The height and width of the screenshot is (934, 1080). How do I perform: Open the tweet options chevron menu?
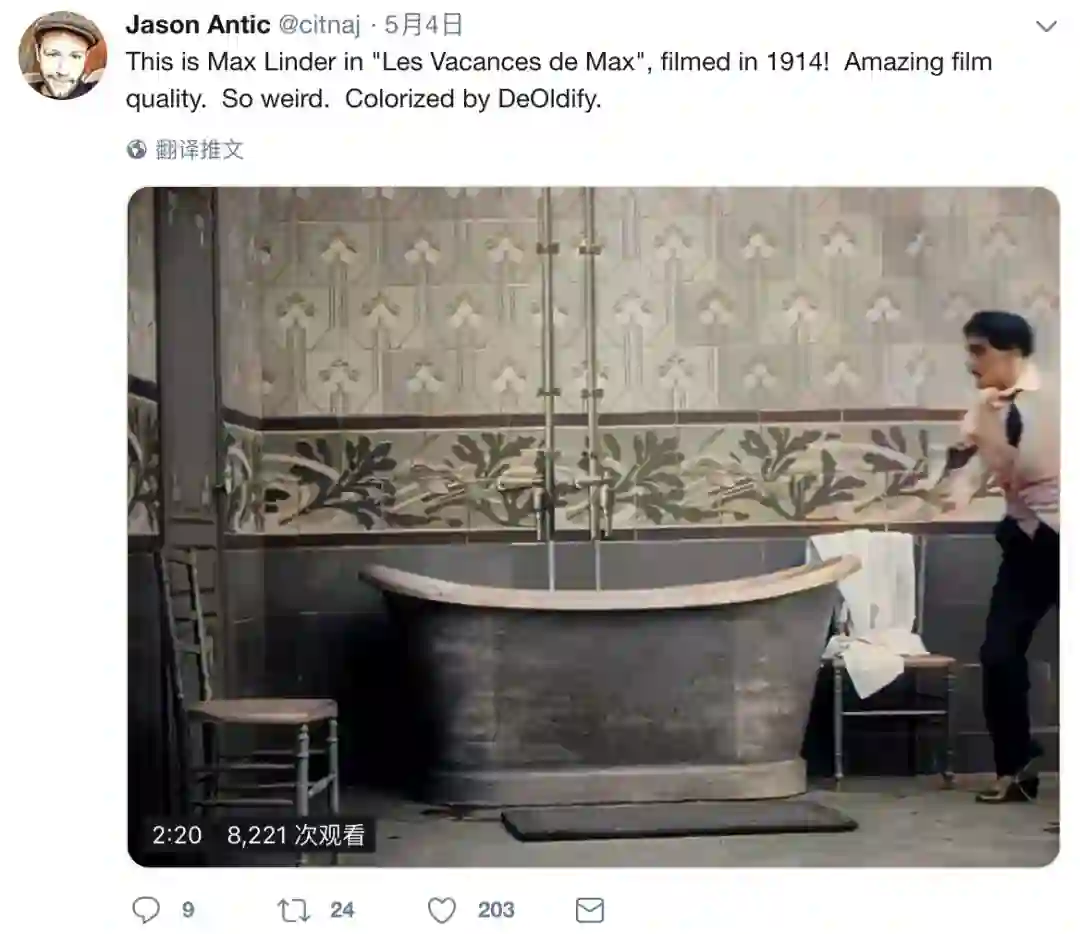coord(1046,26)
